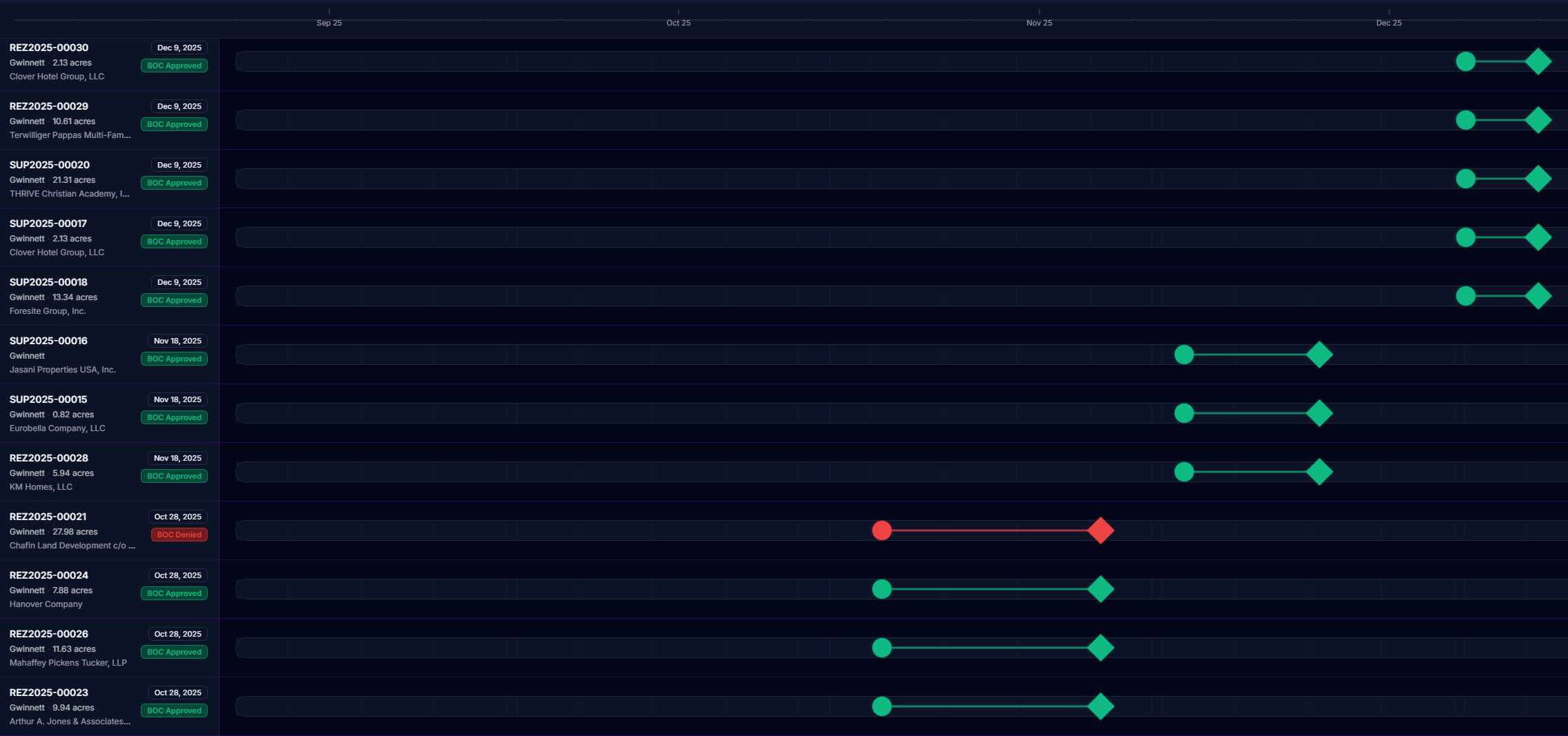Image resolution: width=1568 pixels, height=736 pixels.
Task: Click the Dec 25 label on timeline axis
Action: (x=1389, y=23)
